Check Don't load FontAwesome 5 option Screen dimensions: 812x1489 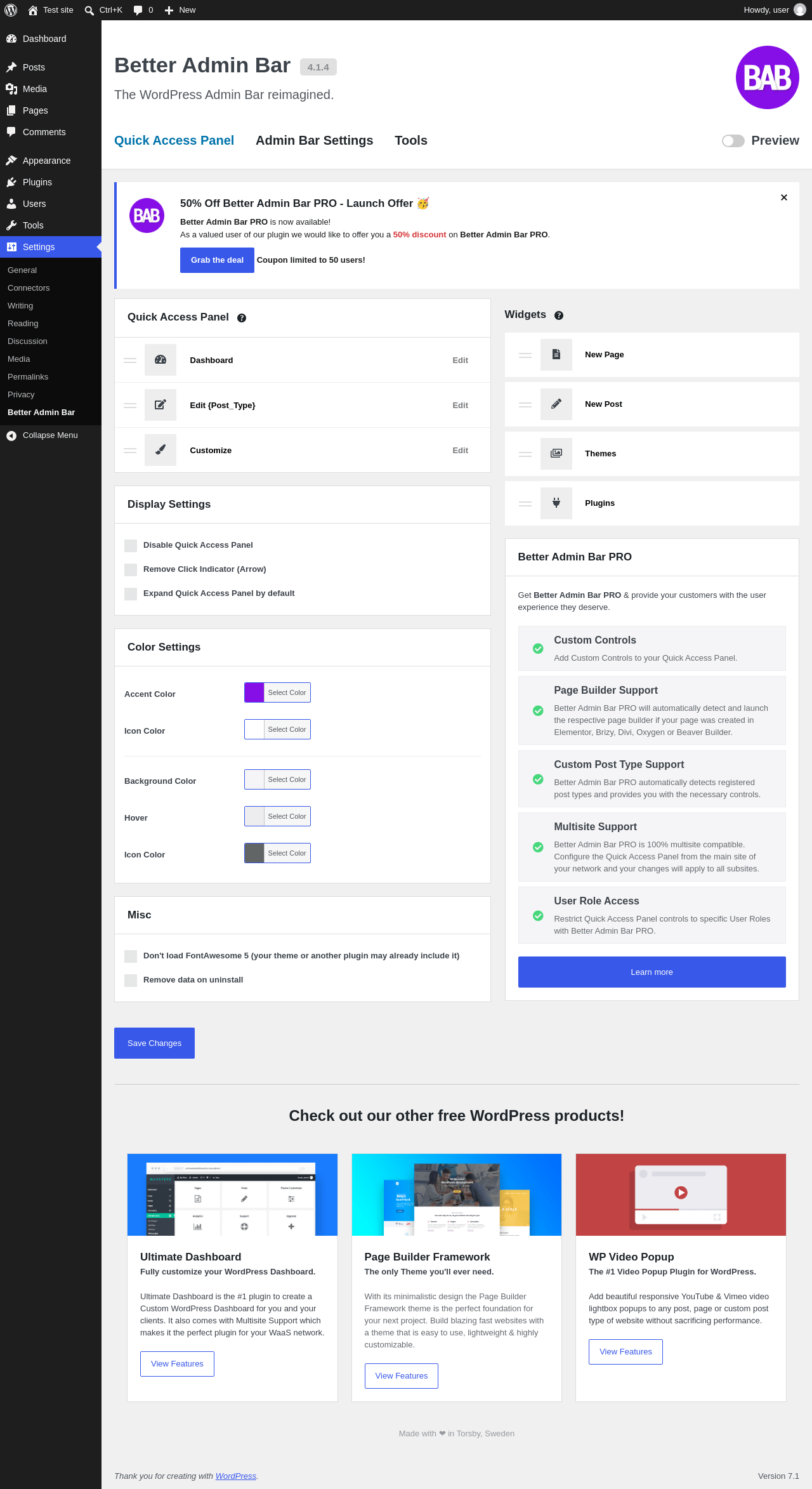131,956
